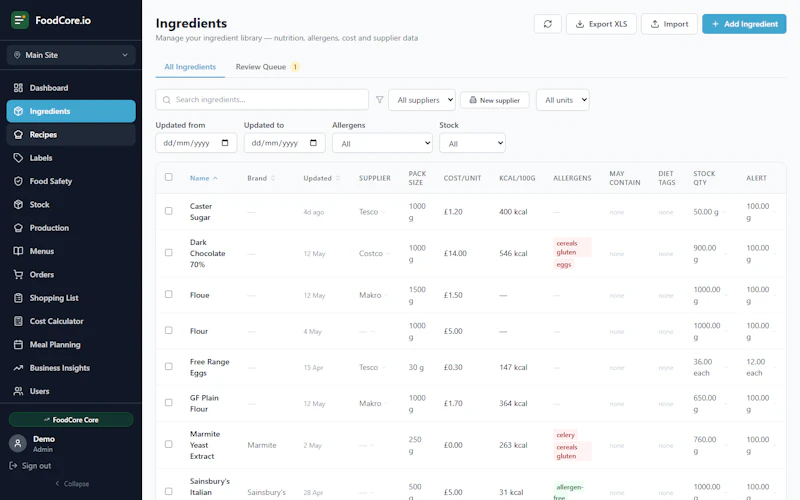Click the FoodCore.io logo icon
This screenshot has width=800, height=500.
(20, 20)
